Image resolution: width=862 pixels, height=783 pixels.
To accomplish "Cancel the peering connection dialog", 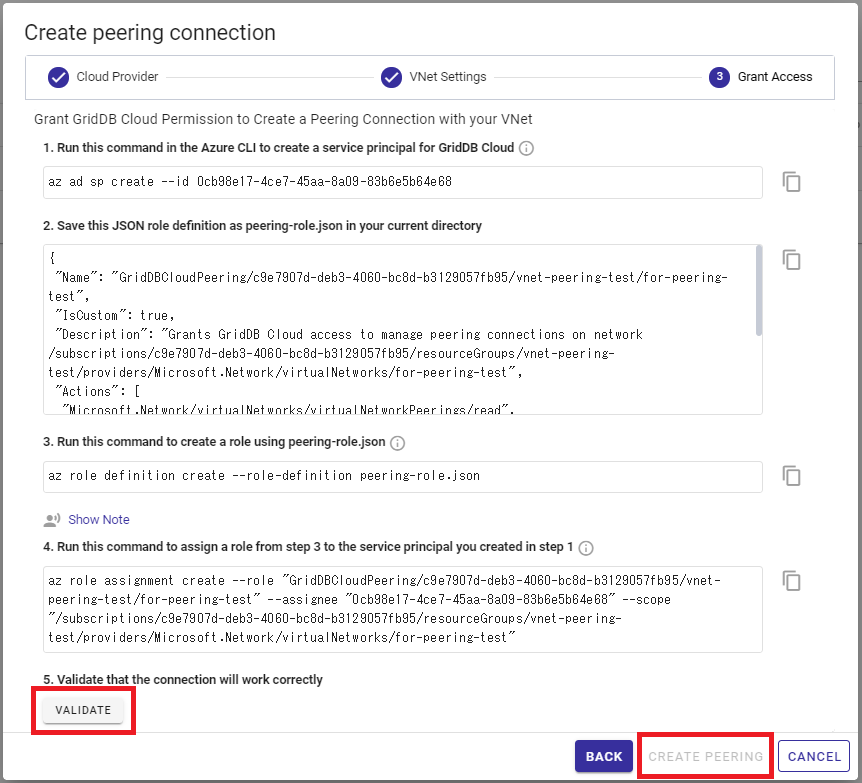I will (814, 756).
